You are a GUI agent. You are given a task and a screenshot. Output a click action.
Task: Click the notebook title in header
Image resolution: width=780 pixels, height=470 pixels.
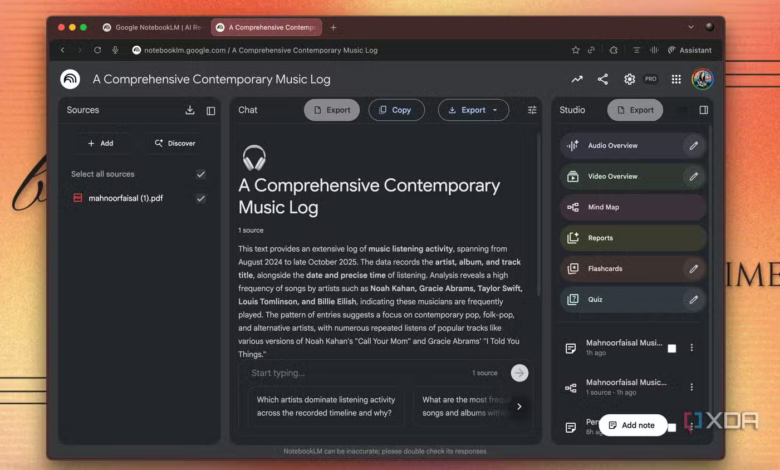pyautogui.click(x=211, y=80)
